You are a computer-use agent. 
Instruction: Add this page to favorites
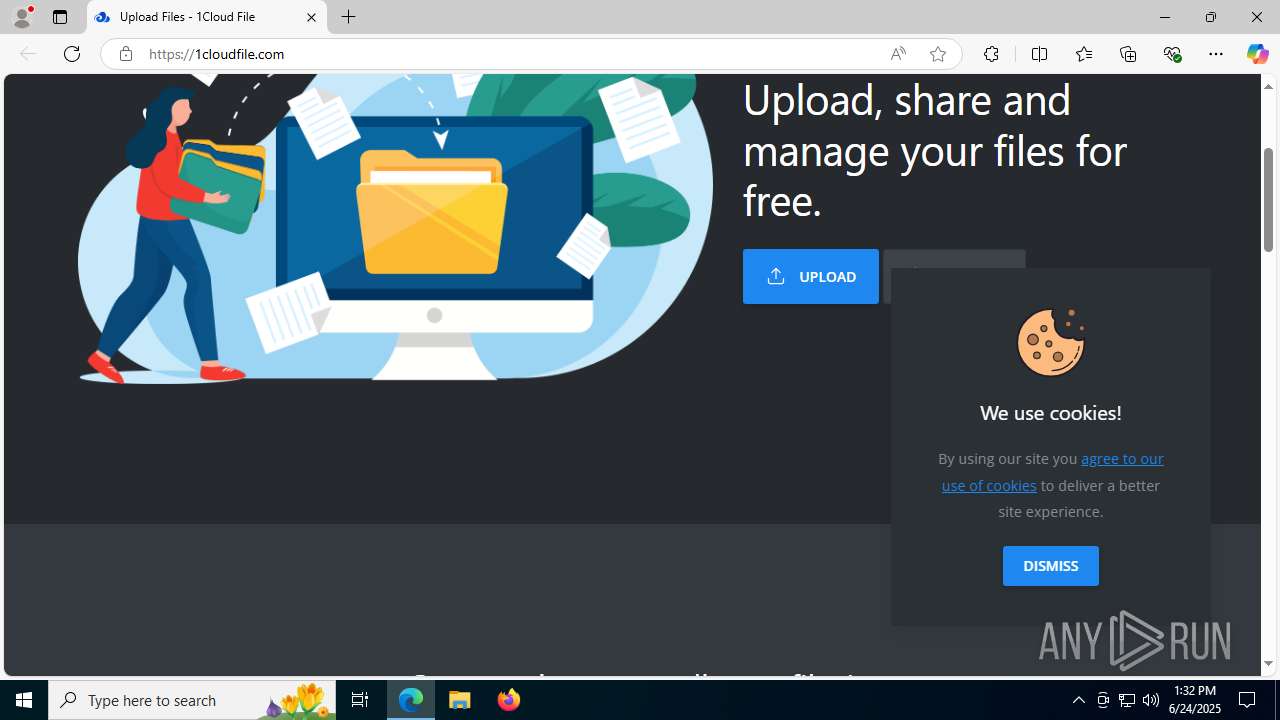[937, 54]
